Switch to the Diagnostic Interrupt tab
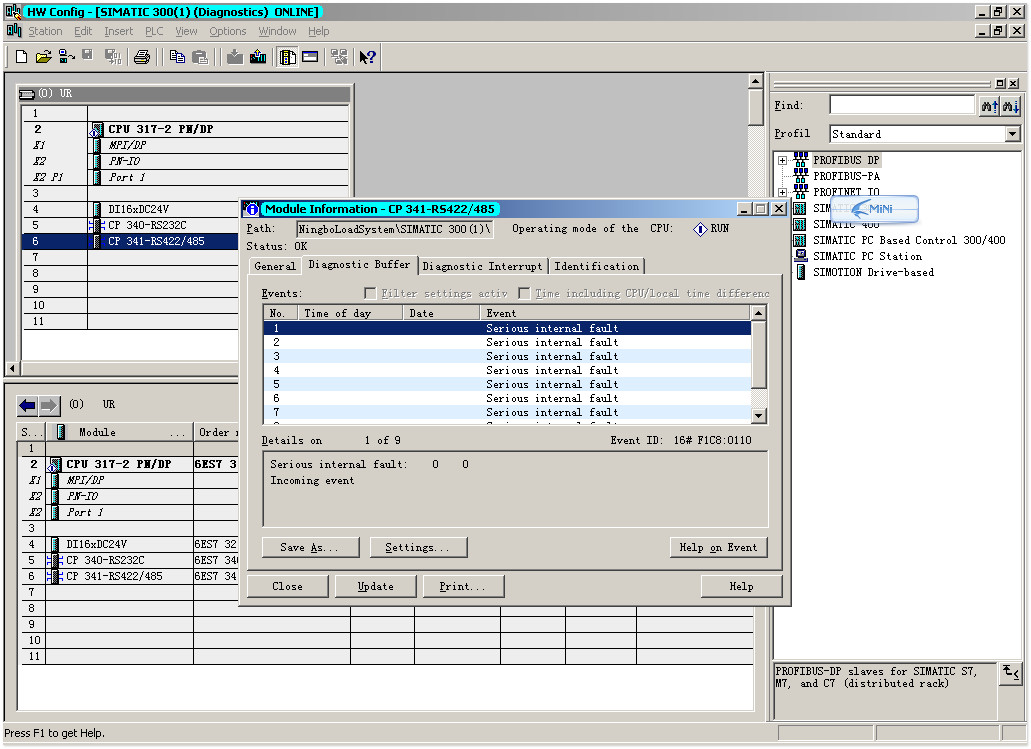Image resolution: width=1031 pixels, height=749 pixels. (x=482, y=266)
